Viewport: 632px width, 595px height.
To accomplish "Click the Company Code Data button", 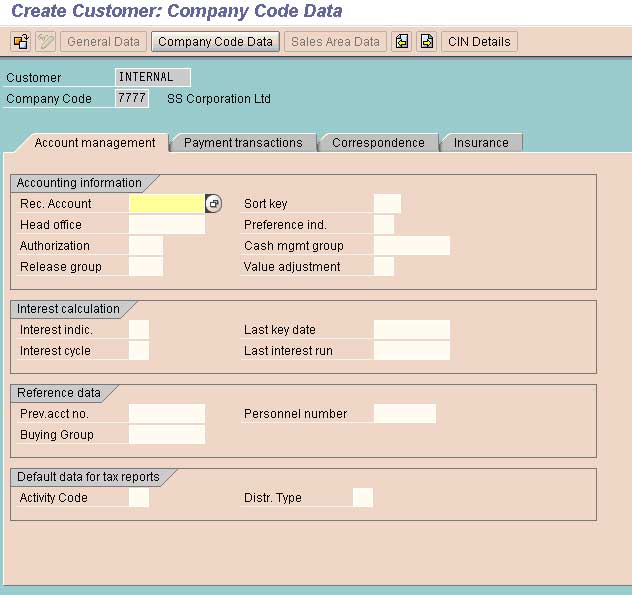I will coord(215,42).
